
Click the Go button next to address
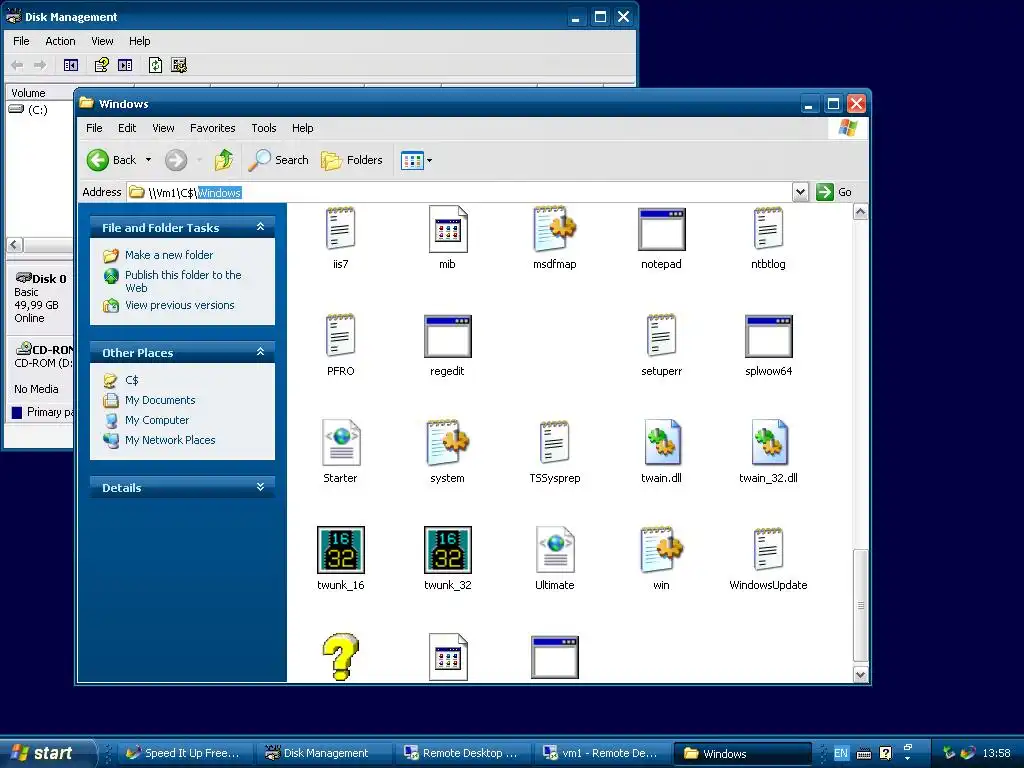click(x=834, y=192)
